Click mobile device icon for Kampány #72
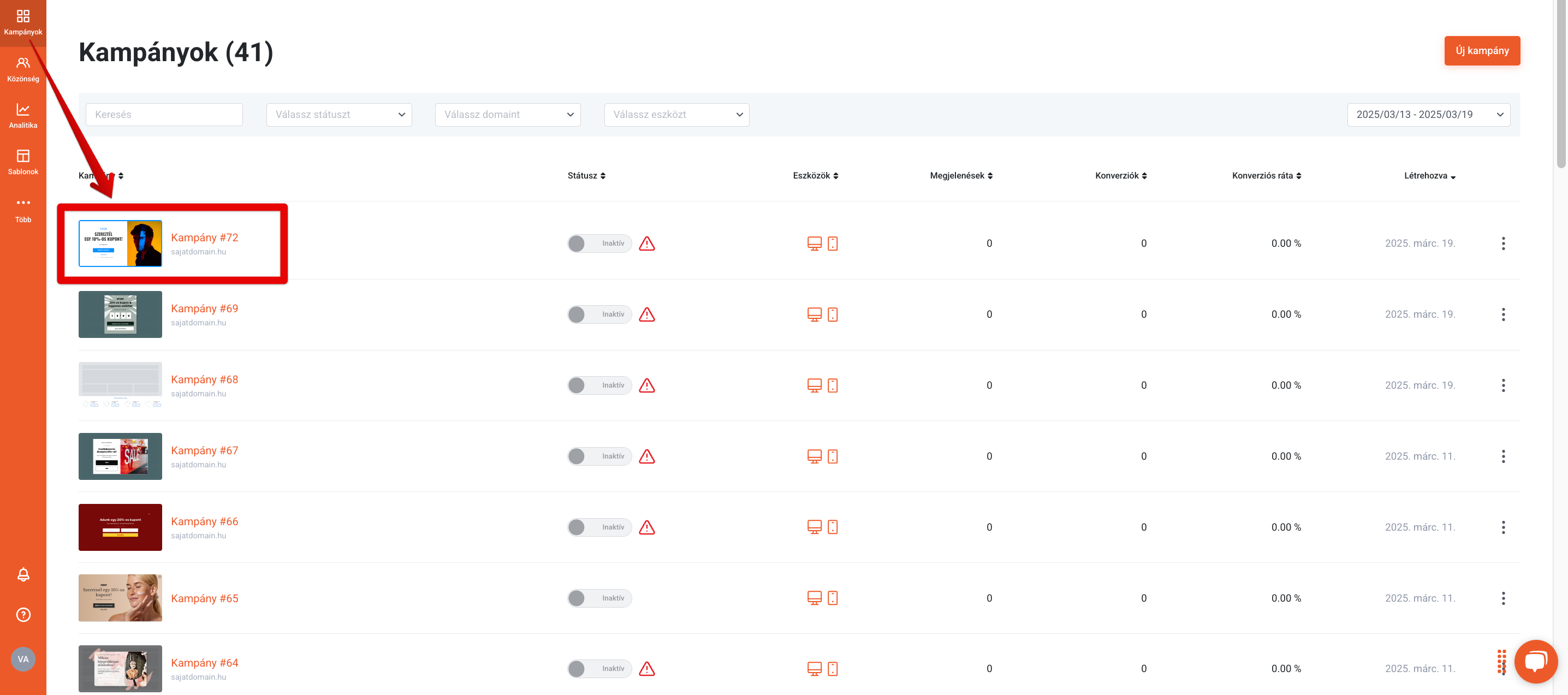 pyautogui.click(x=833, y=243)
